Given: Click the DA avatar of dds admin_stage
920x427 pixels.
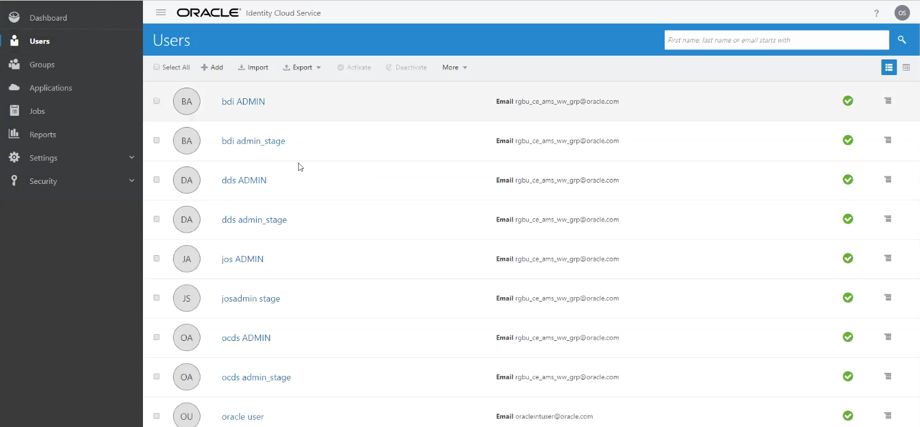Looking at the screenshot, I should tap(187, 219).
